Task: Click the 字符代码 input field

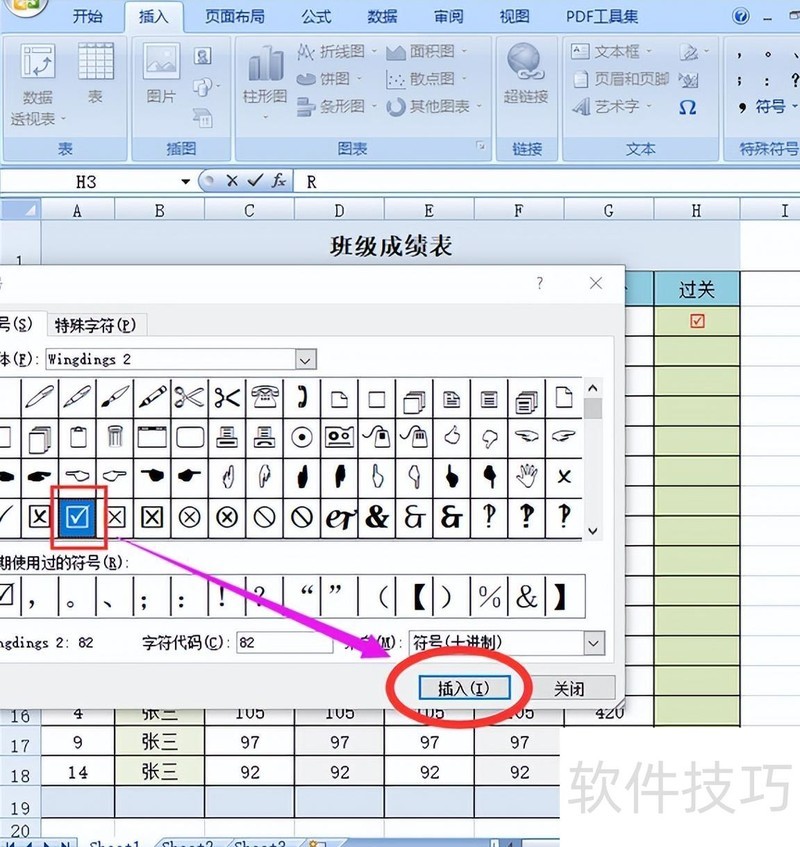Action: [284, 643]
